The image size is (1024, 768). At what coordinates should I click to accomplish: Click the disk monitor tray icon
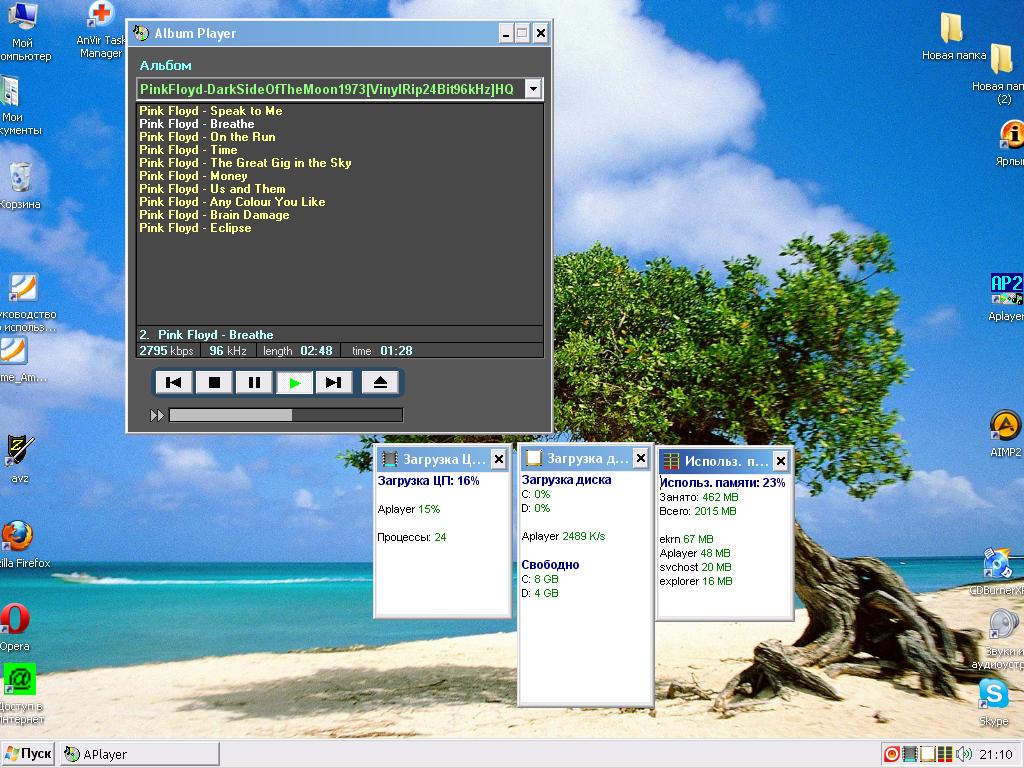pos(927,755)
